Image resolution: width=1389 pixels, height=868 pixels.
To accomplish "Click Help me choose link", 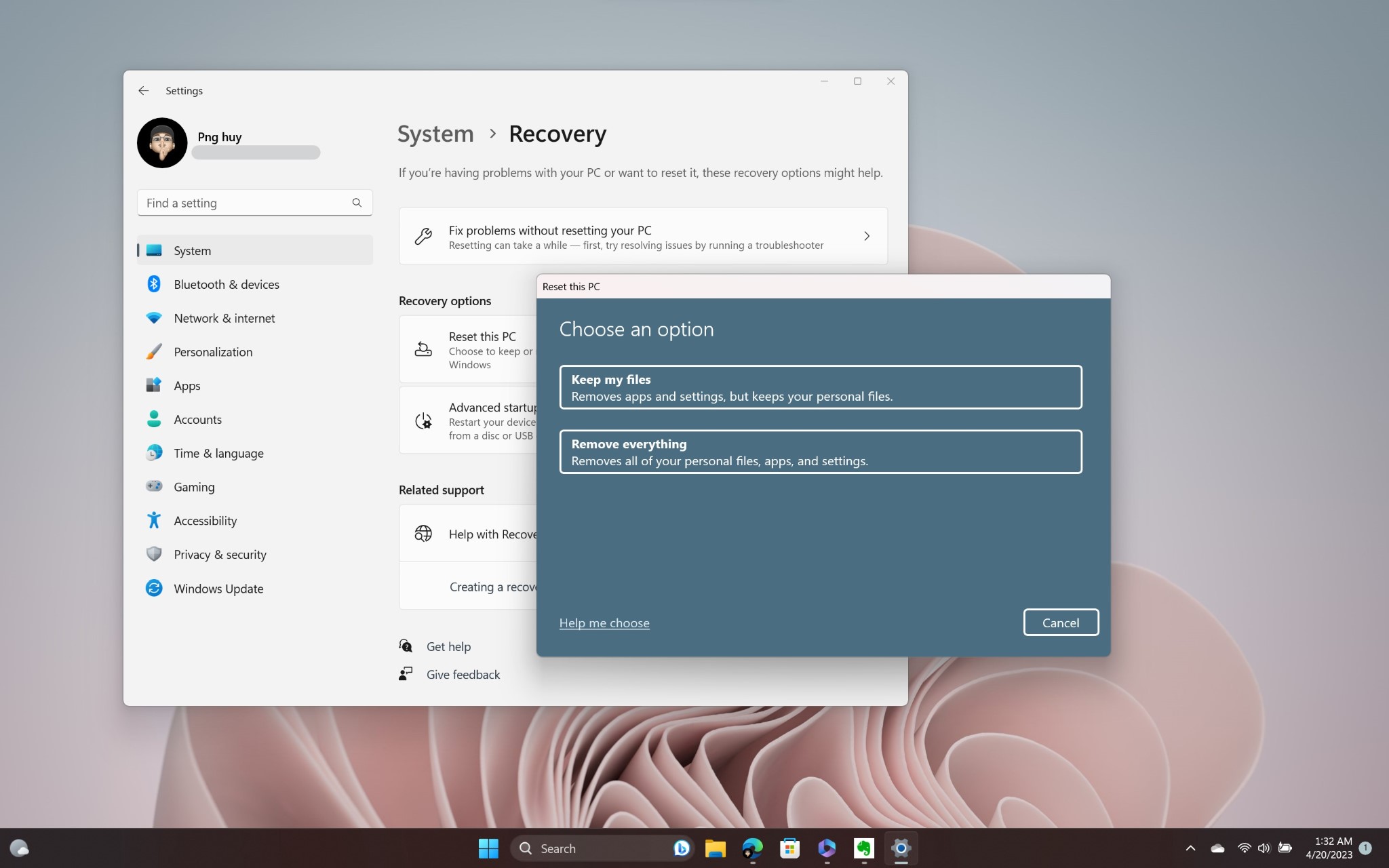I will 603,622.
